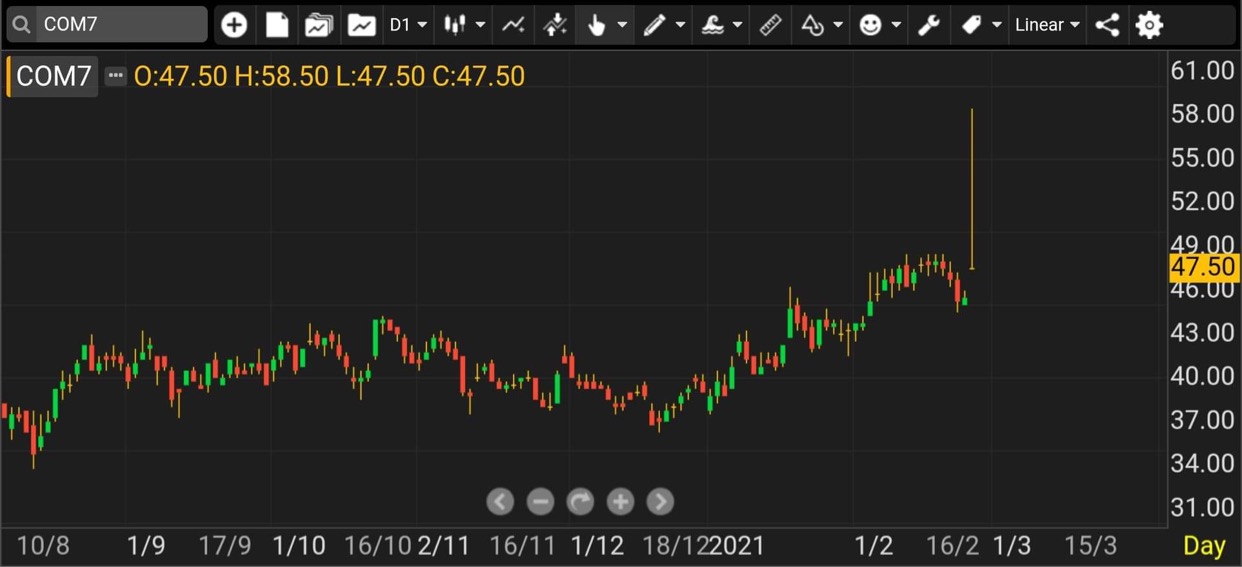This screenshot has height=567, width=1242.
Task: Click the current price label 47.50
Action: tap(1203, 267)
